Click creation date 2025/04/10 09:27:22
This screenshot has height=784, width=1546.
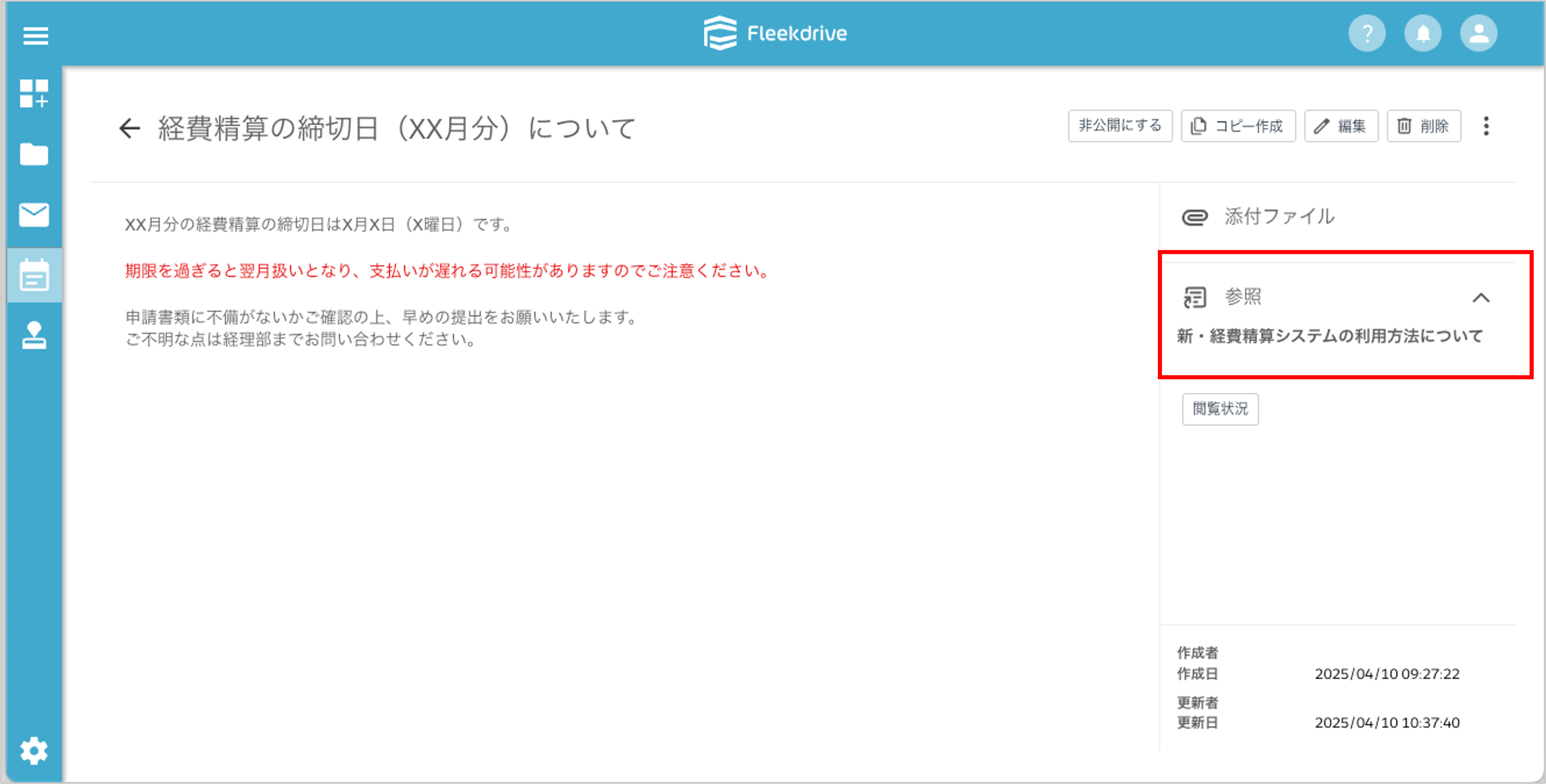(1387, 674)
